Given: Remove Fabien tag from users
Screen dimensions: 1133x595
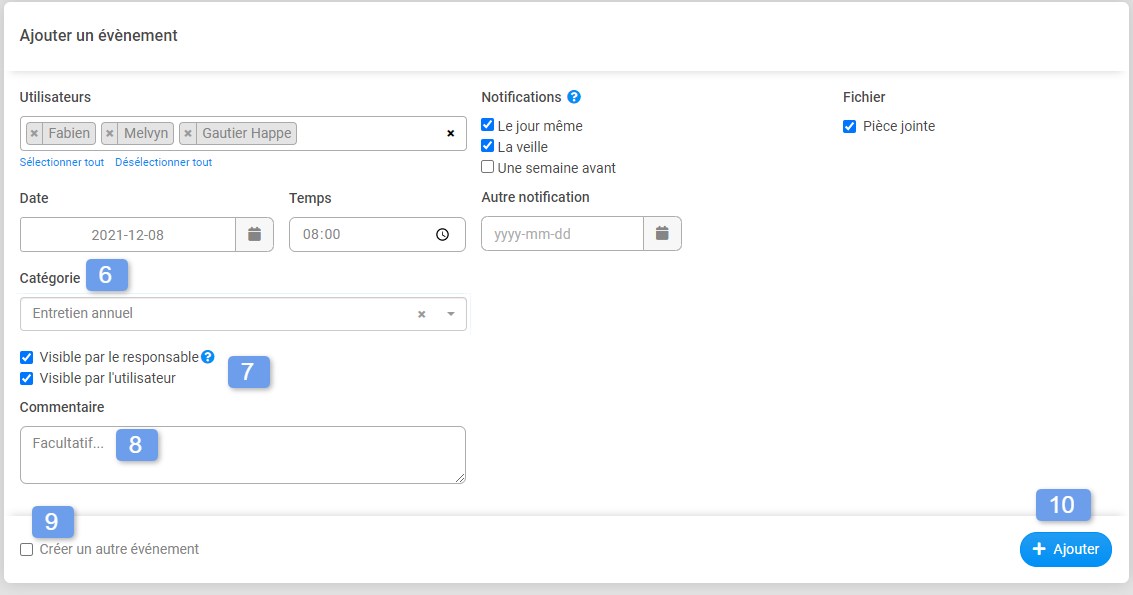Looking at the screenshot, I should coord(34,133).
